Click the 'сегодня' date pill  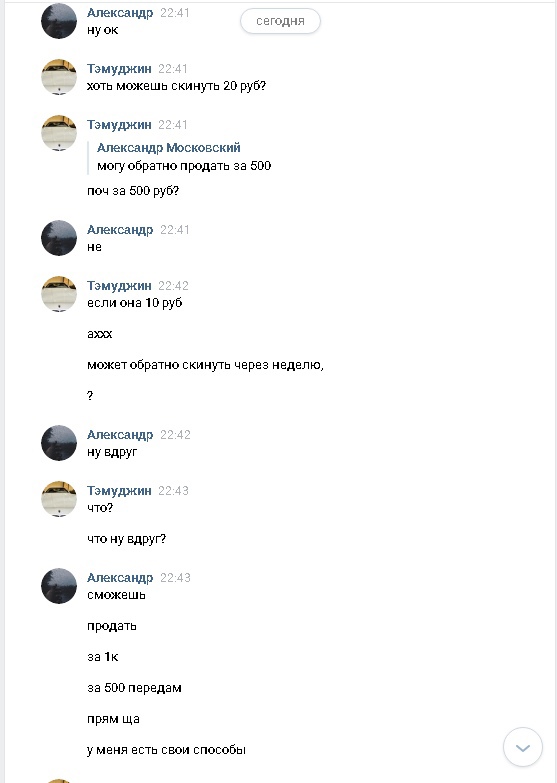click(280, 21)
